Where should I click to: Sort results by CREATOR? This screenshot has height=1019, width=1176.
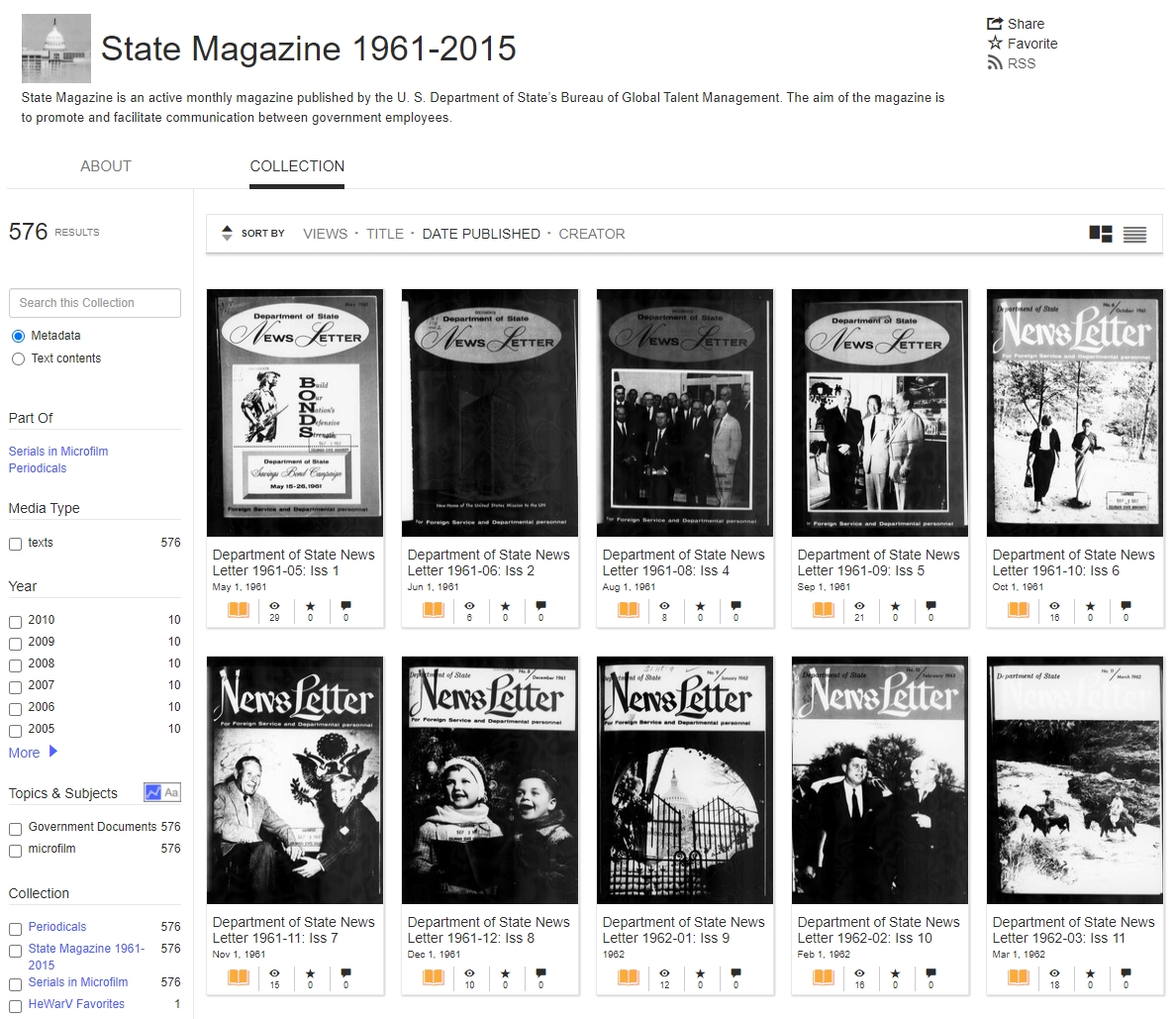tap(592, 234)
